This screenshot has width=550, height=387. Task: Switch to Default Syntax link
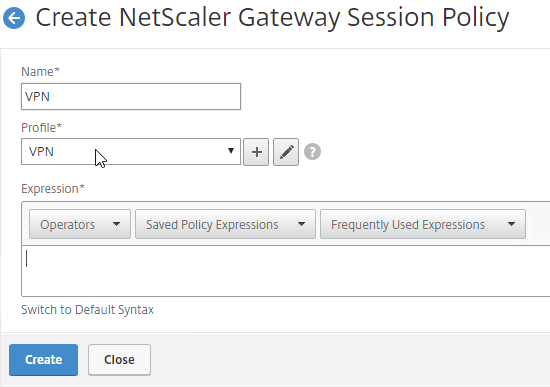coord(87,310)
